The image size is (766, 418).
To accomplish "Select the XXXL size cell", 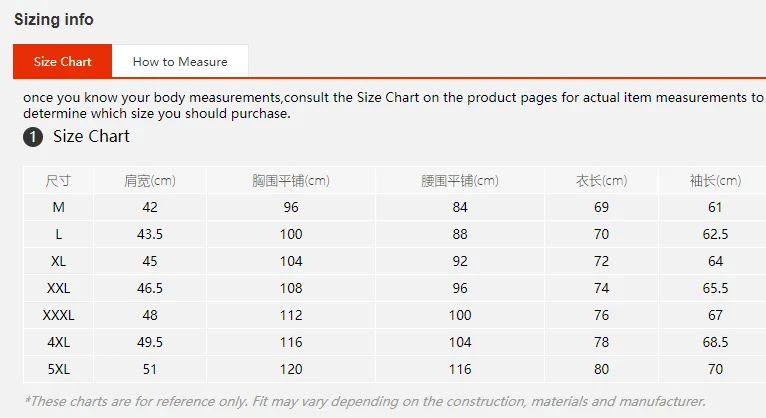I will coord(59,315).
